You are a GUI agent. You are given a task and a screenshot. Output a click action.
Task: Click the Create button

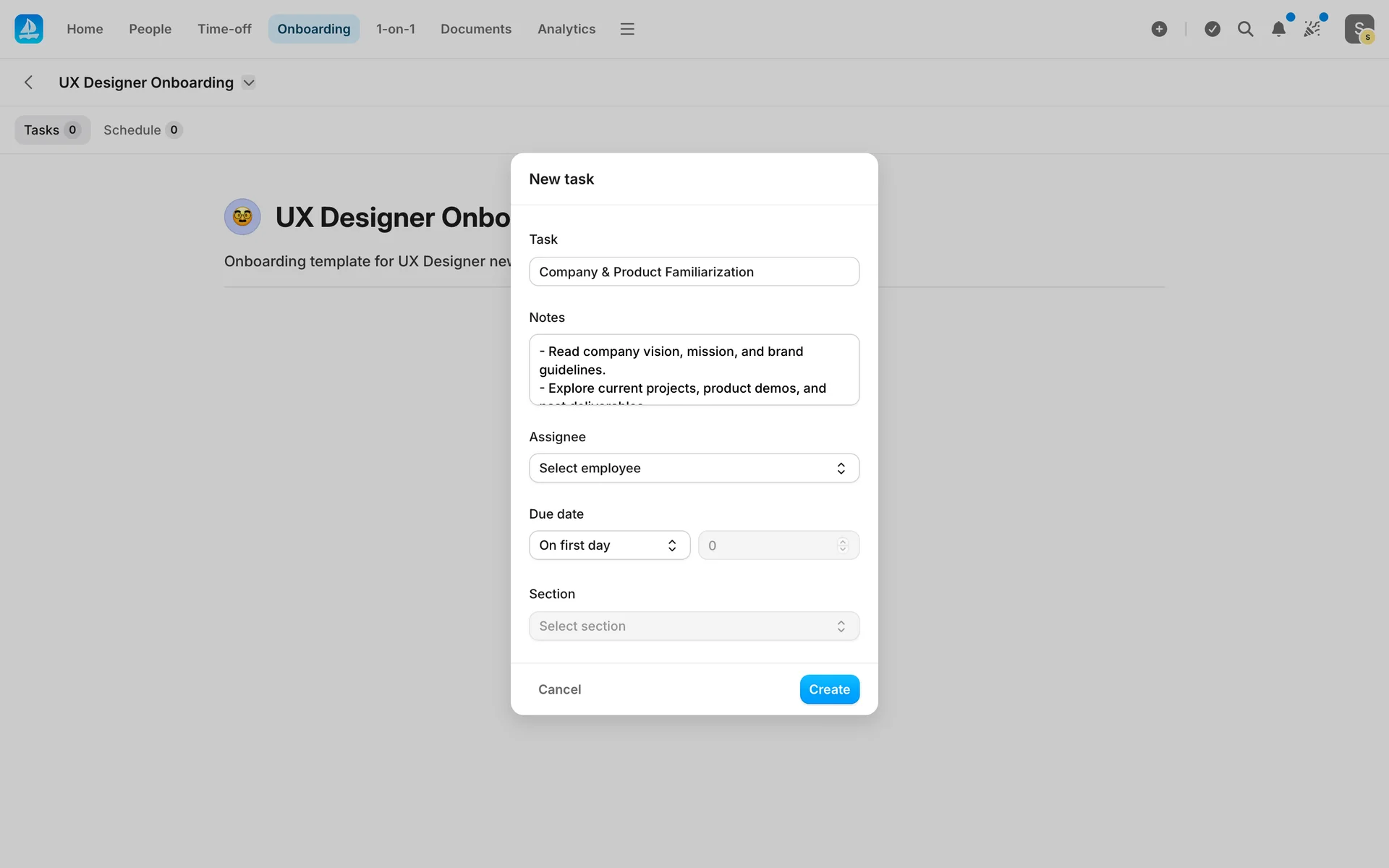[829, 689]
